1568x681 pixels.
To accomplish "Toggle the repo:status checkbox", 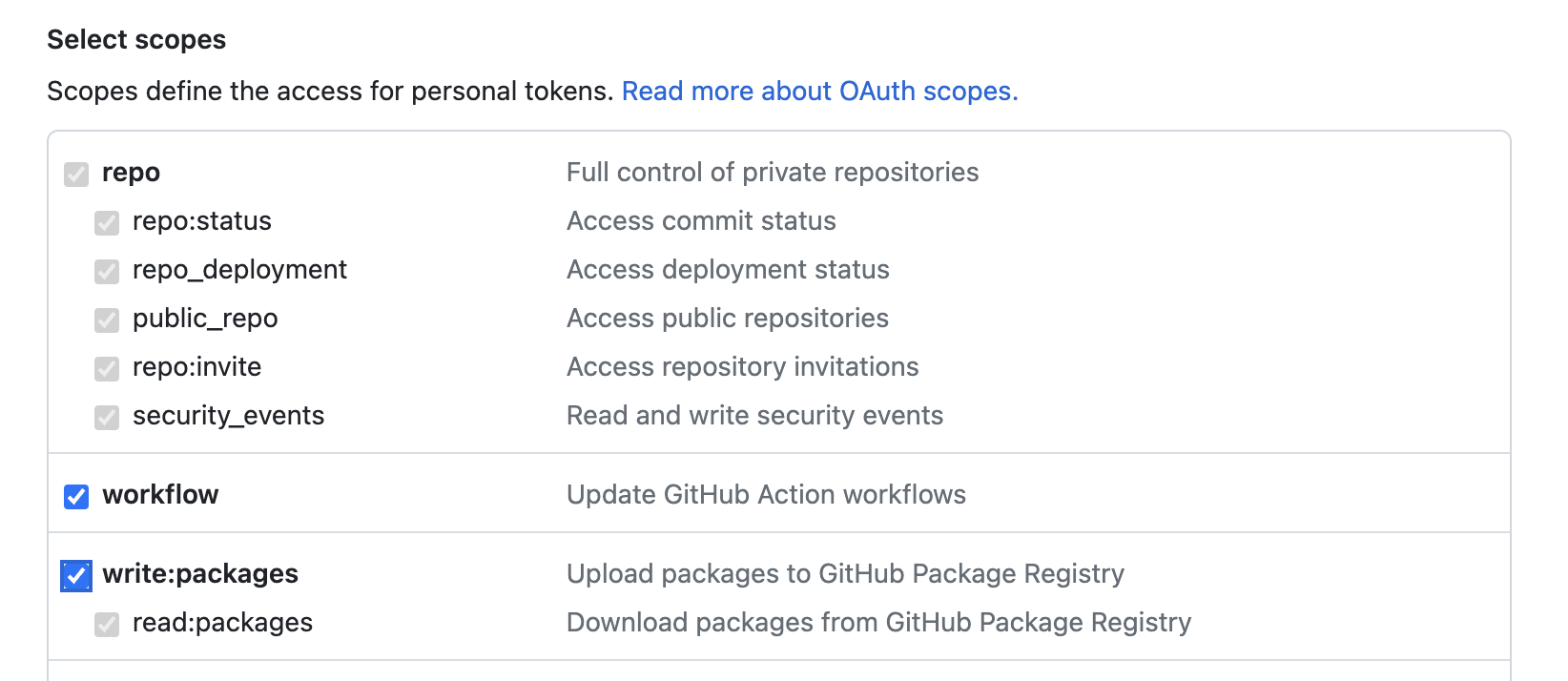I will 107,223.
